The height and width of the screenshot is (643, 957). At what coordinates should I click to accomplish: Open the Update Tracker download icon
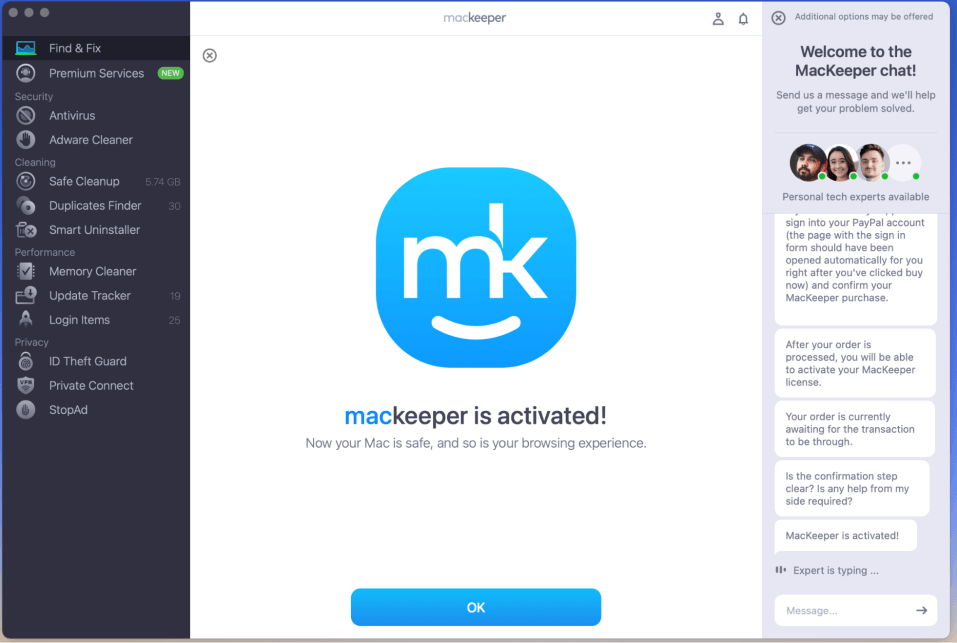[x=26, y=295]
